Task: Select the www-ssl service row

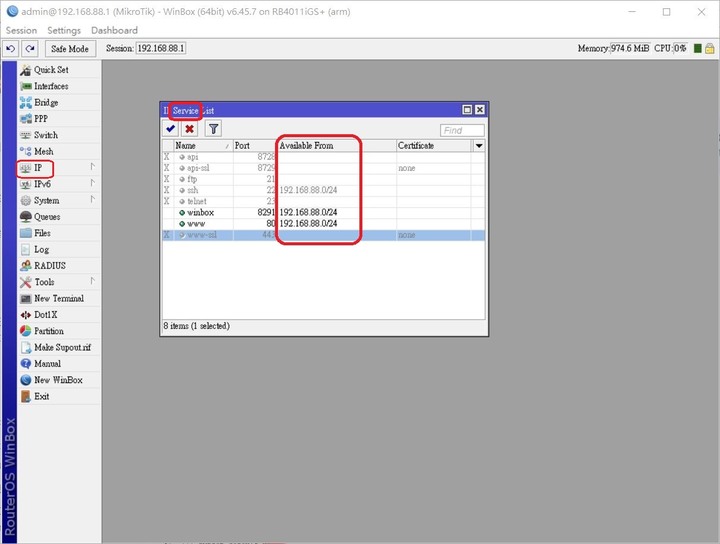Action: click(324, 235)
